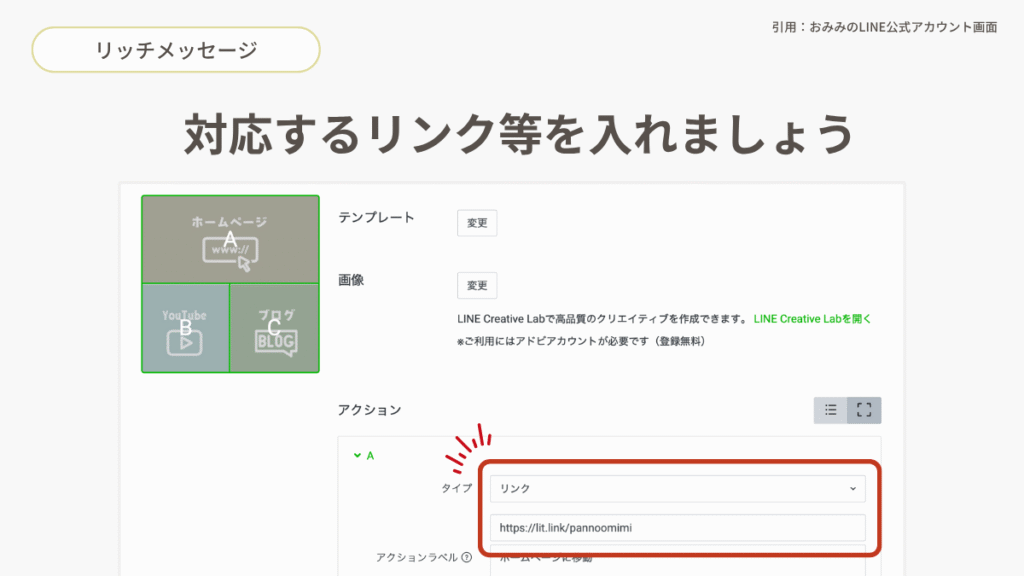Select the frame view icon in アクション
This screenshot has height=576, width=1024.
tap(864, 410)
